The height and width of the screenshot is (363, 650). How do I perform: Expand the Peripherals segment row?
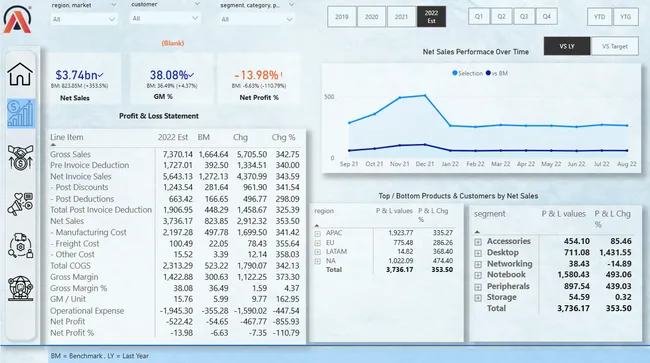pos(478,287)
